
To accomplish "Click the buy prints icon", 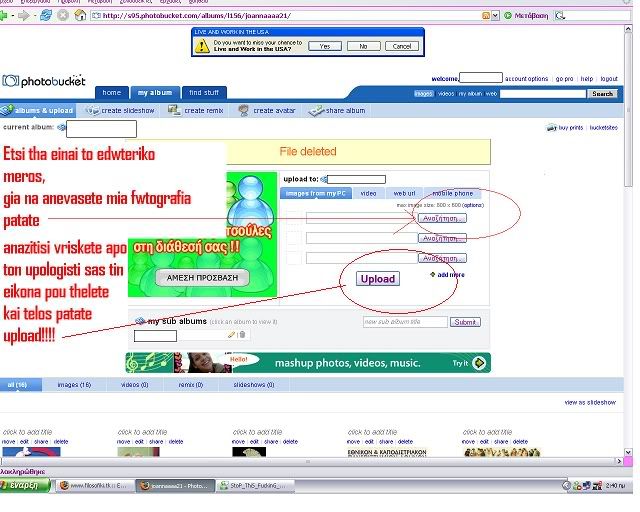I will (551, 128).
